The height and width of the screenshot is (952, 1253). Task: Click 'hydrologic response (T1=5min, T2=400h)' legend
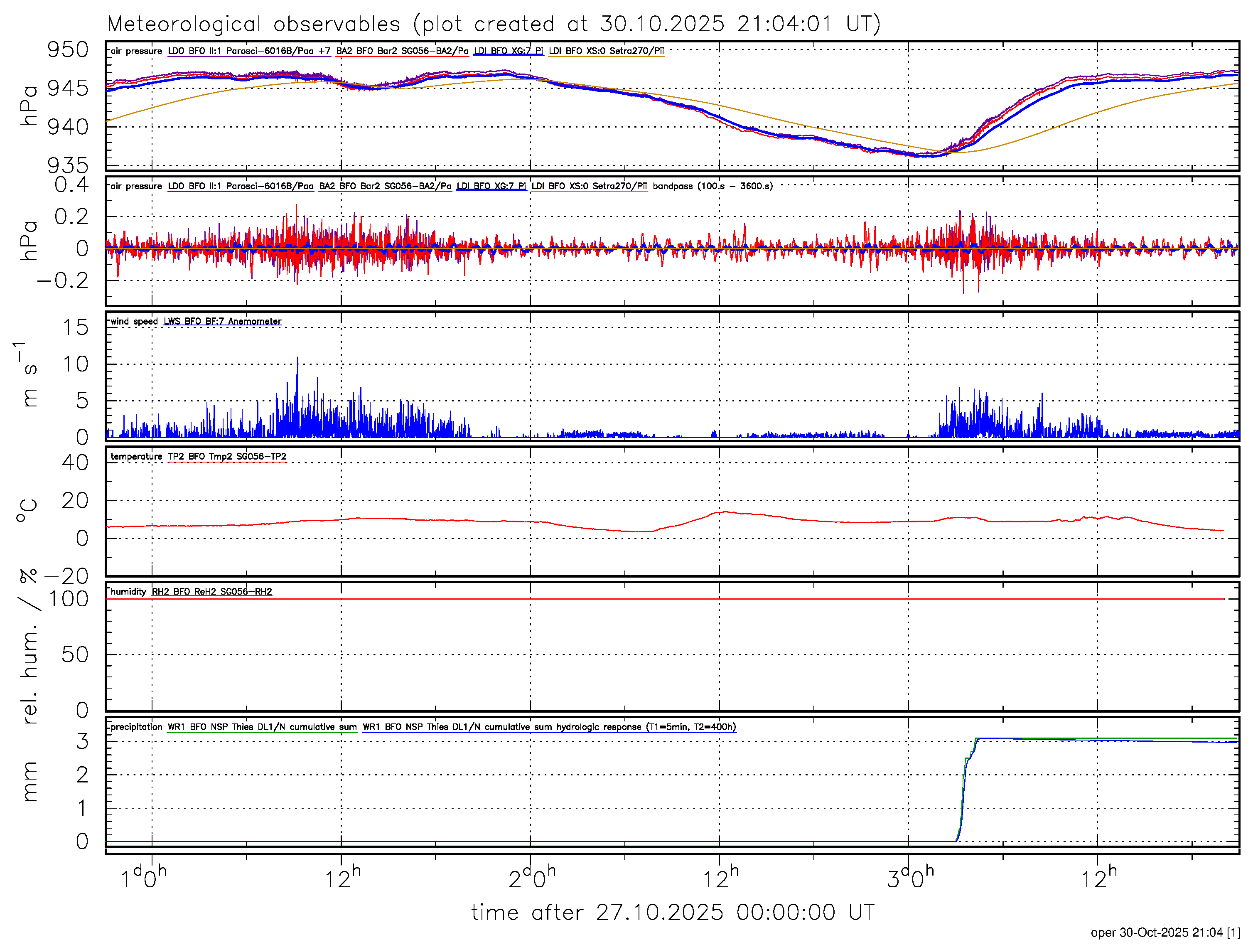point(646,727)
